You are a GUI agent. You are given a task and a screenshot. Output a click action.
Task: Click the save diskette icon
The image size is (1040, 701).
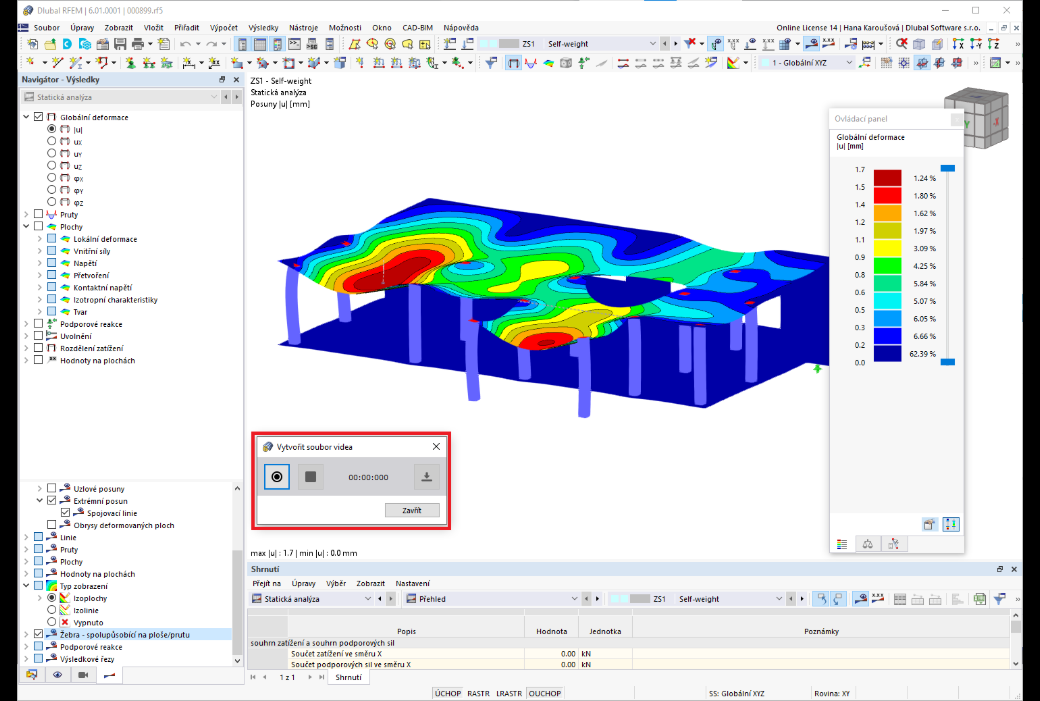tap(120, 44)
